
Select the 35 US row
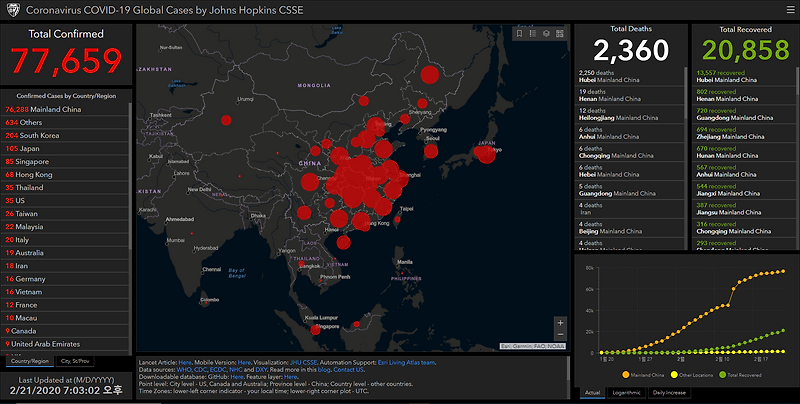tap(67, 200)
